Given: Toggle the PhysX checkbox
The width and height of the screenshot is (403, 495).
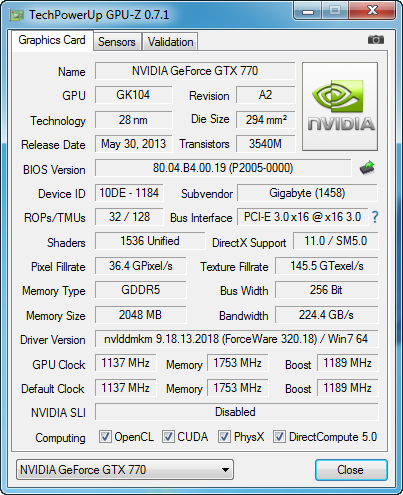Looking at the screenshot, I should (224, 436).
